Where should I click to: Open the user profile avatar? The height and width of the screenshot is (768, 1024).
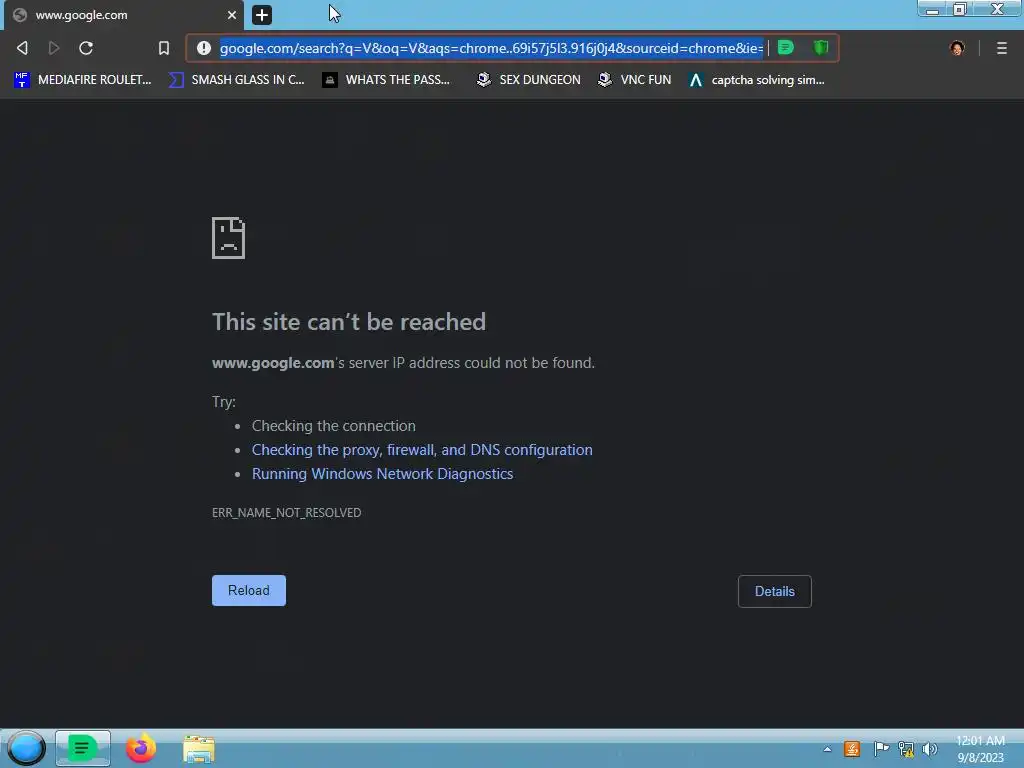pos(957,48)
